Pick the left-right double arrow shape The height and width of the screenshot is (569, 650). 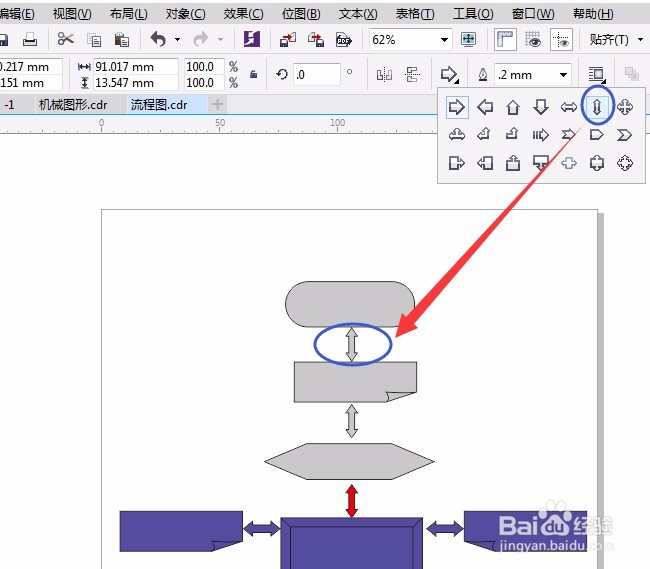click(569, 107)
